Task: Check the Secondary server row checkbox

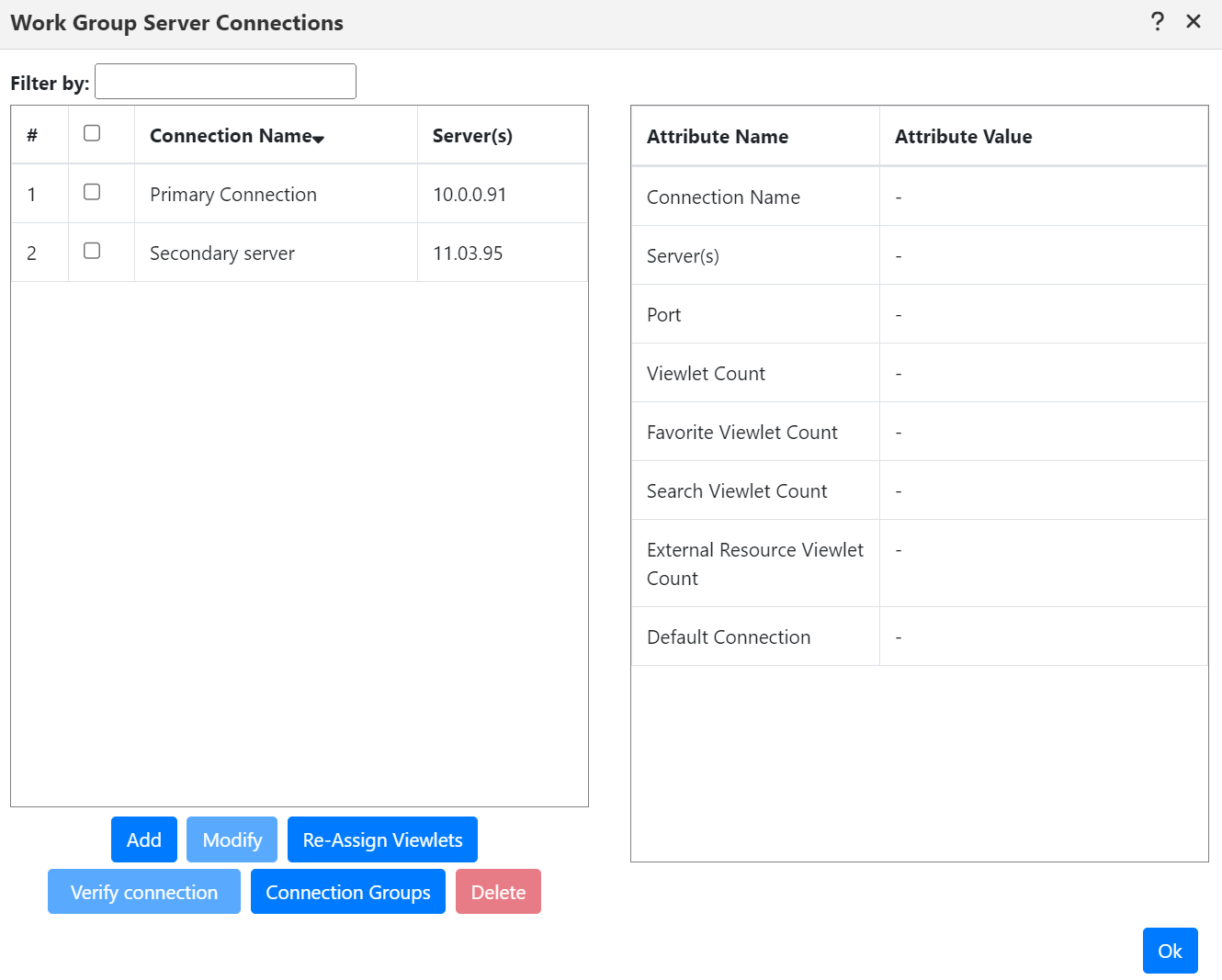Action: 92,251
